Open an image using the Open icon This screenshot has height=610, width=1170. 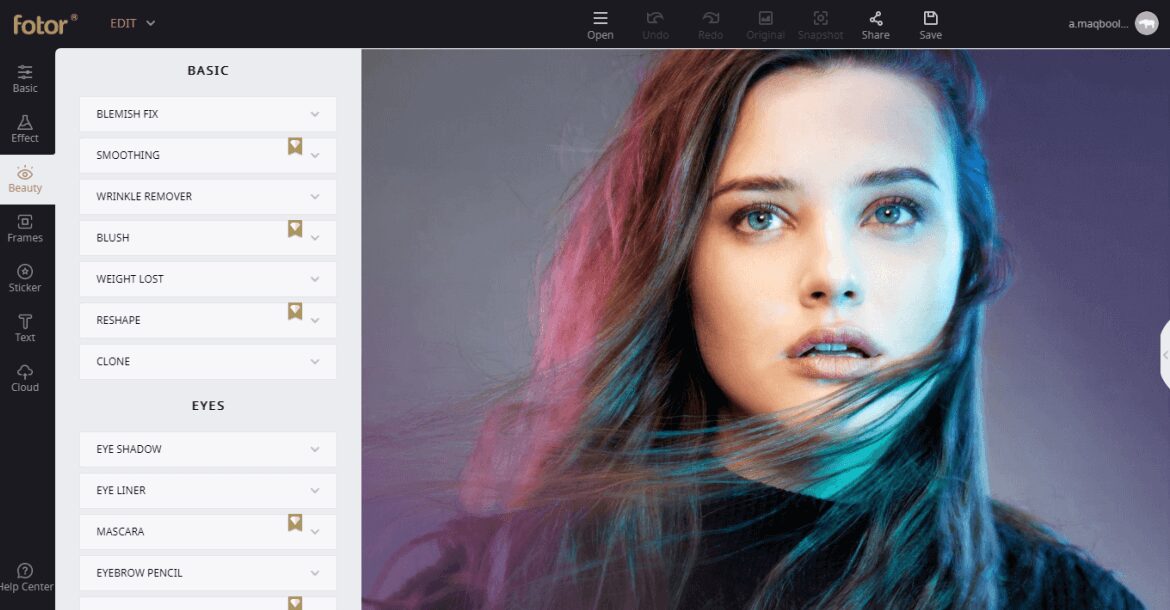click(600, 25)
